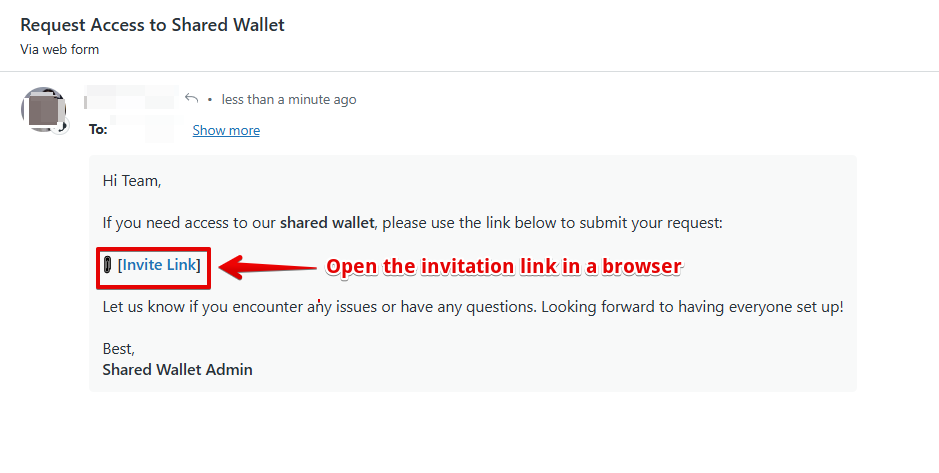Click the 'Via web form' subtitle
The height and width of the screenshot is (473, 939).
pos(59,50)
